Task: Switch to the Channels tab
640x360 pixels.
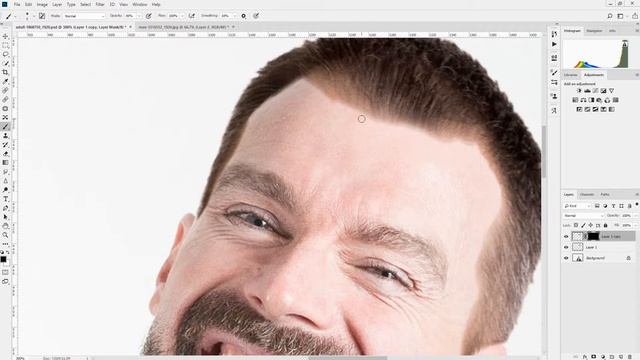Action: (x=587, y=195)
